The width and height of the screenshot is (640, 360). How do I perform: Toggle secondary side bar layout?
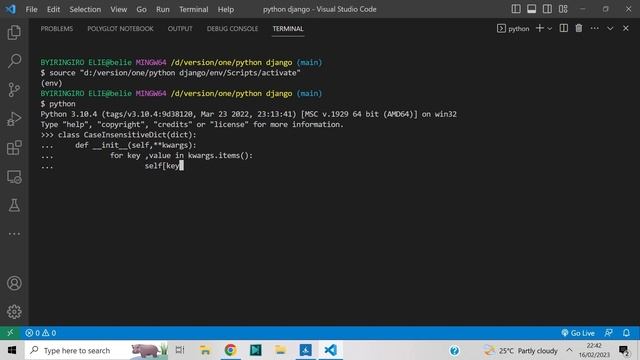coord(547,9)
